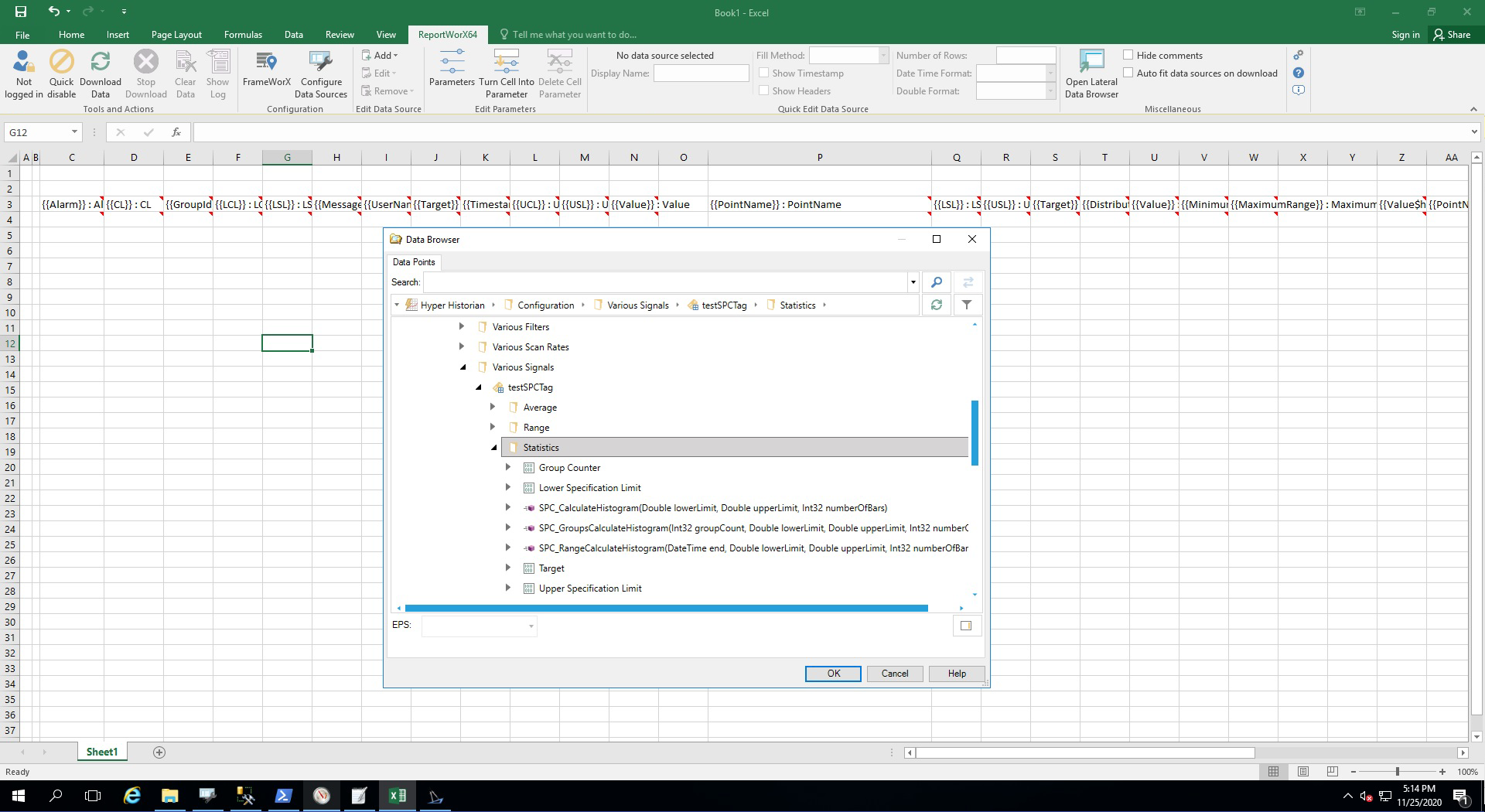Viewport: 1485px width, 812px height.
Task: Click the Quick disable icon
Action: click(62, 62)
